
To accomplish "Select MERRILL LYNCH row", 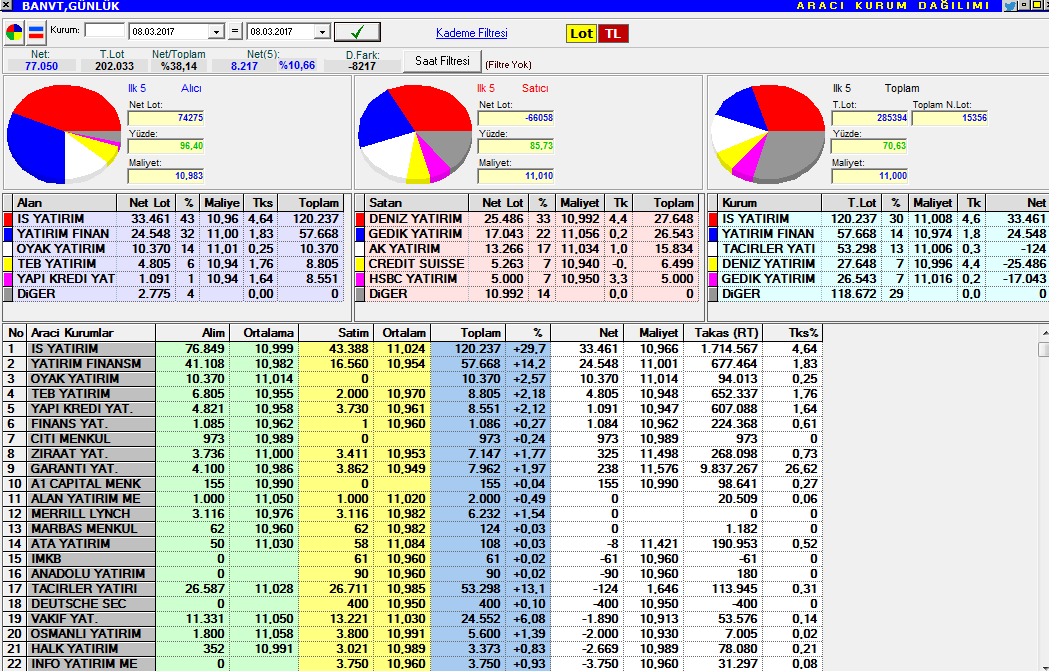I will [413, 514].
